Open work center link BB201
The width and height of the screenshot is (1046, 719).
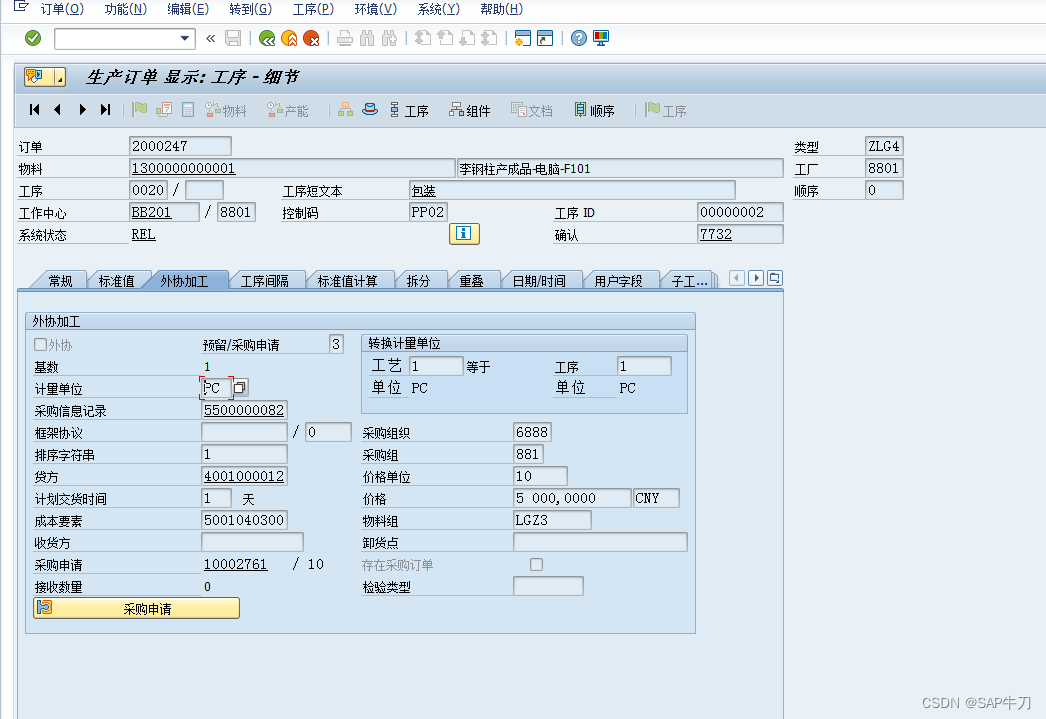(151, 212)
